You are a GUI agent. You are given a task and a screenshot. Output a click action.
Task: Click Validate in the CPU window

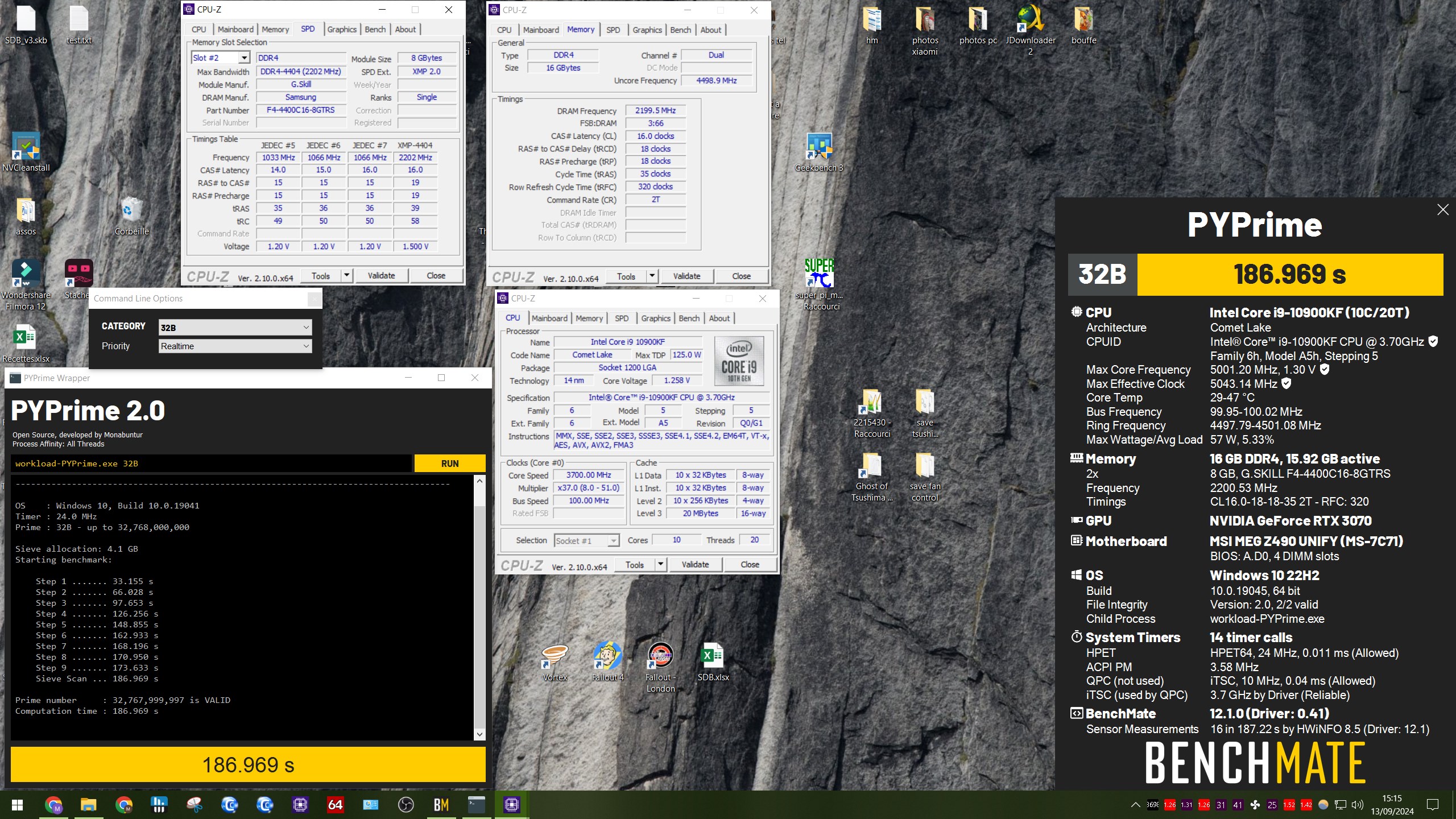(695, 564)
